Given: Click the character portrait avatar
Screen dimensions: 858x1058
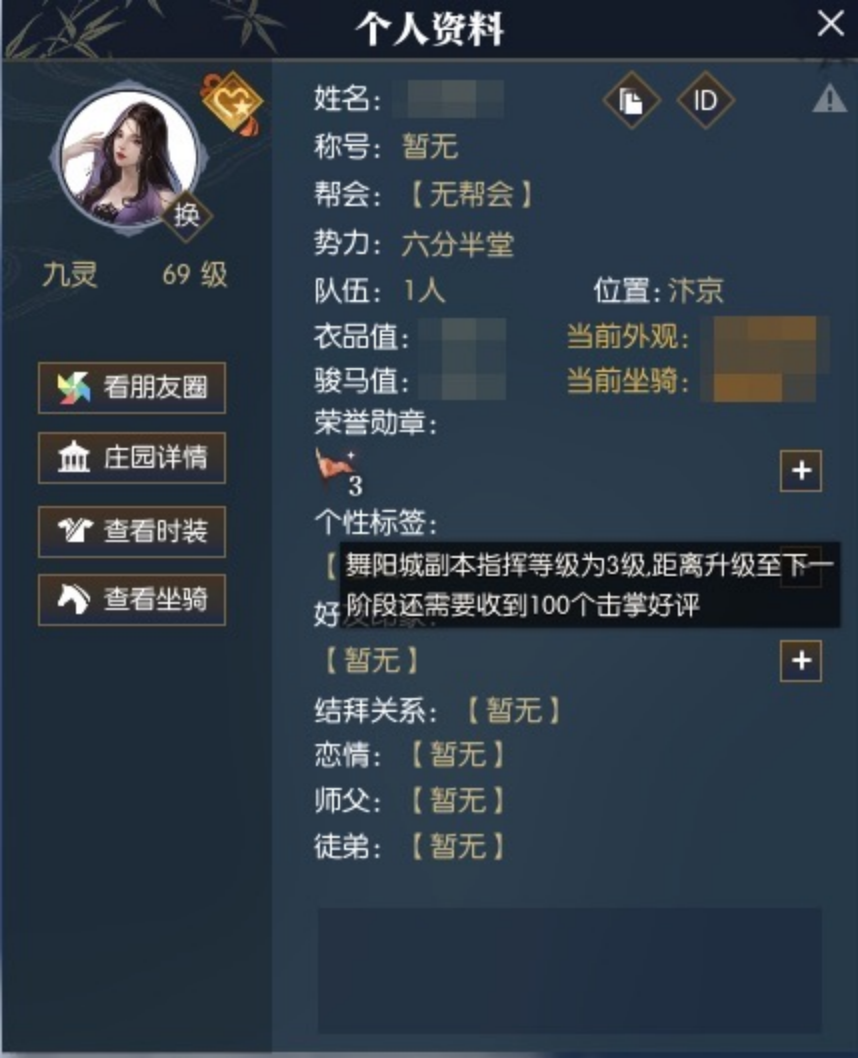Looking at the screenshot, I should point(129,159).
